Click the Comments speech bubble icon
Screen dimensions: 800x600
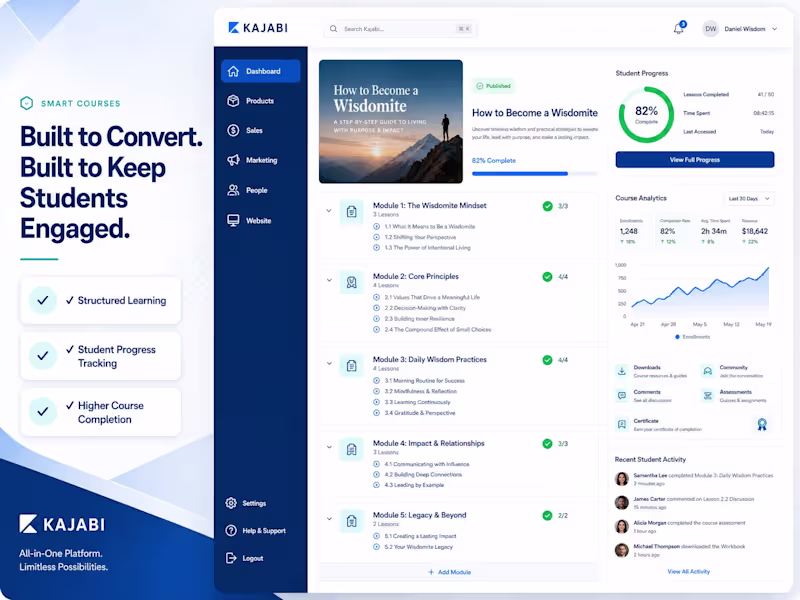622,395
